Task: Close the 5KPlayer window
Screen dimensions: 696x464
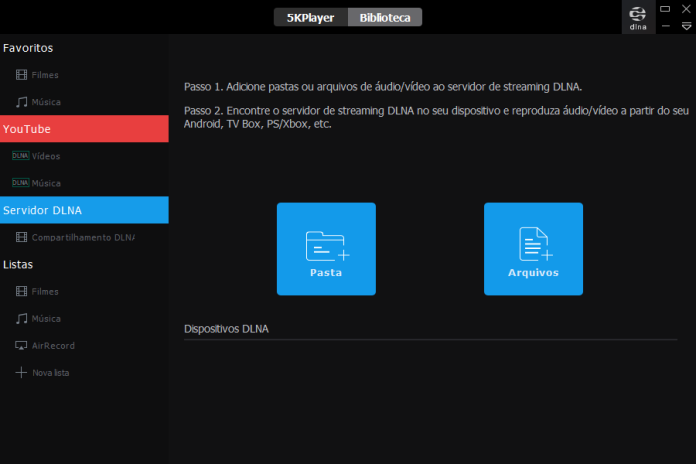Action: (x=686, y=9)
